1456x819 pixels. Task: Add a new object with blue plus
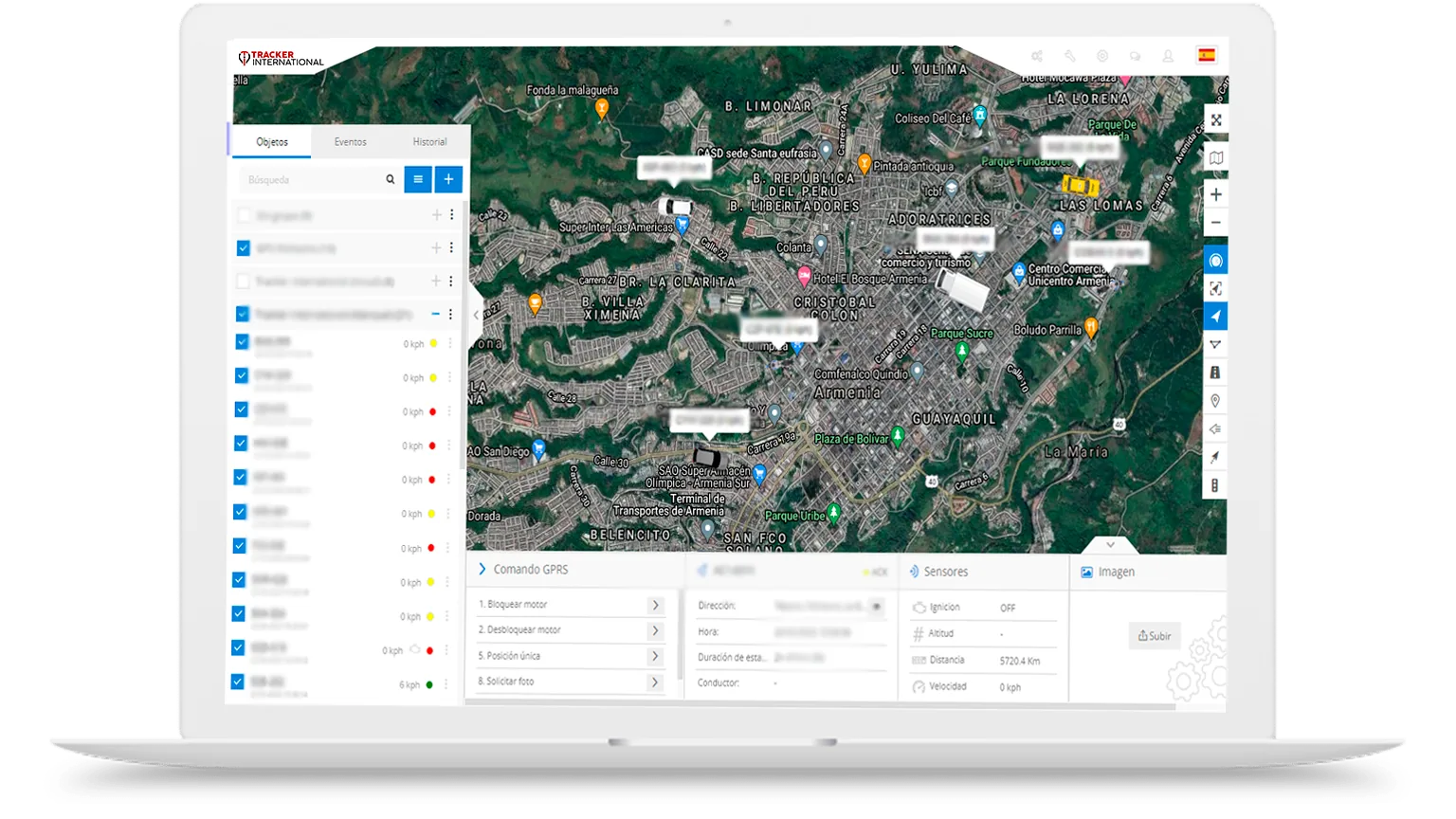448,179
